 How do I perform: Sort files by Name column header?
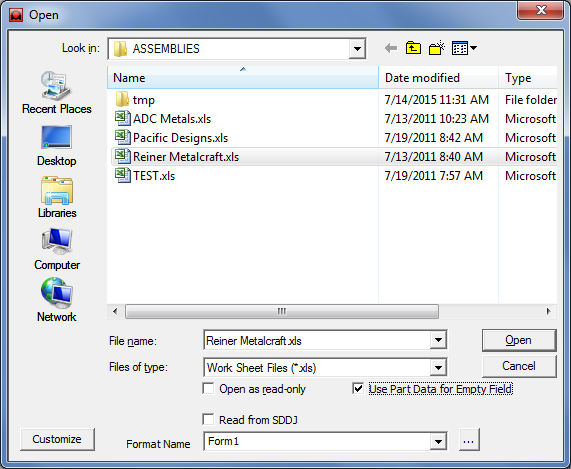click(243, 78)
